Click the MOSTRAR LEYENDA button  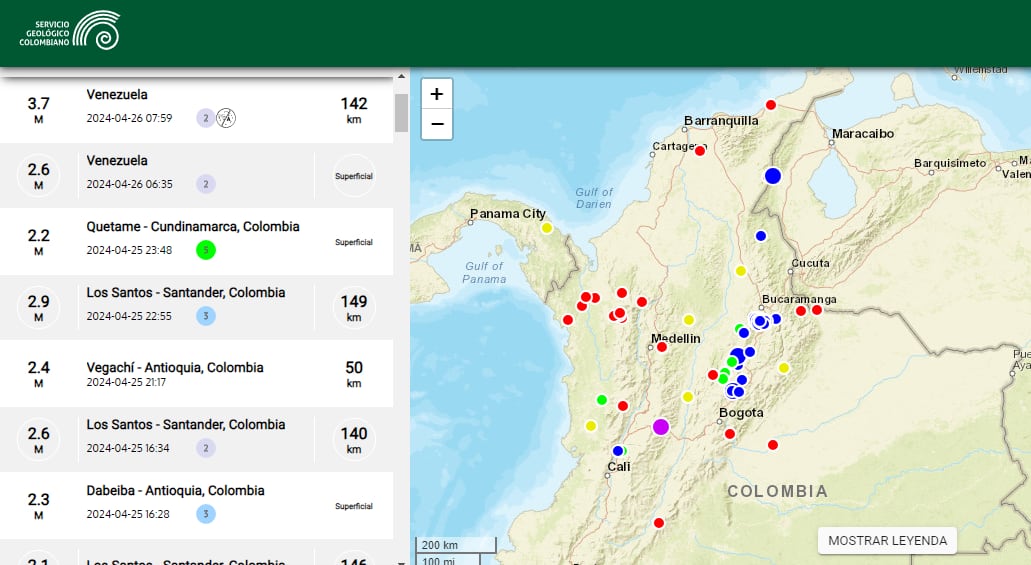click(887, 540)
